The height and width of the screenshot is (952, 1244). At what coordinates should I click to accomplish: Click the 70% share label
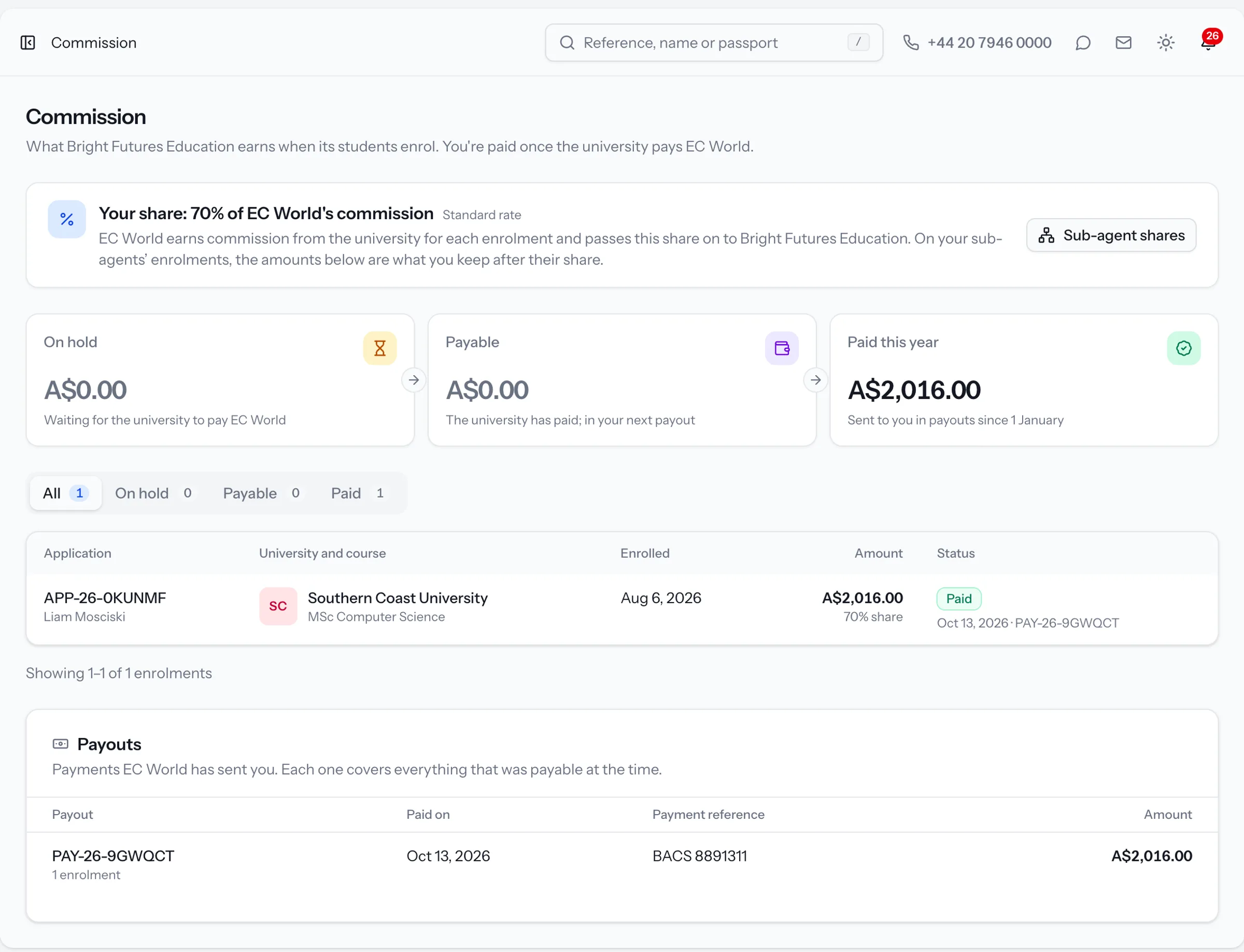coord(873,617)
